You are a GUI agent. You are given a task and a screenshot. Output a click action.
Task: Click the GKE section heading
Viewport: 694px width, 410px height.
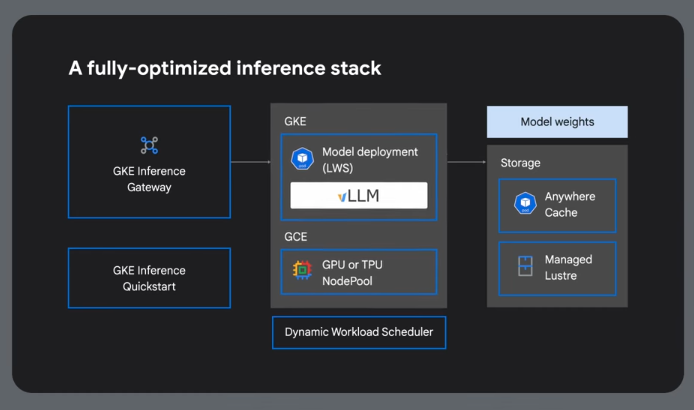[x=294, y=121]
